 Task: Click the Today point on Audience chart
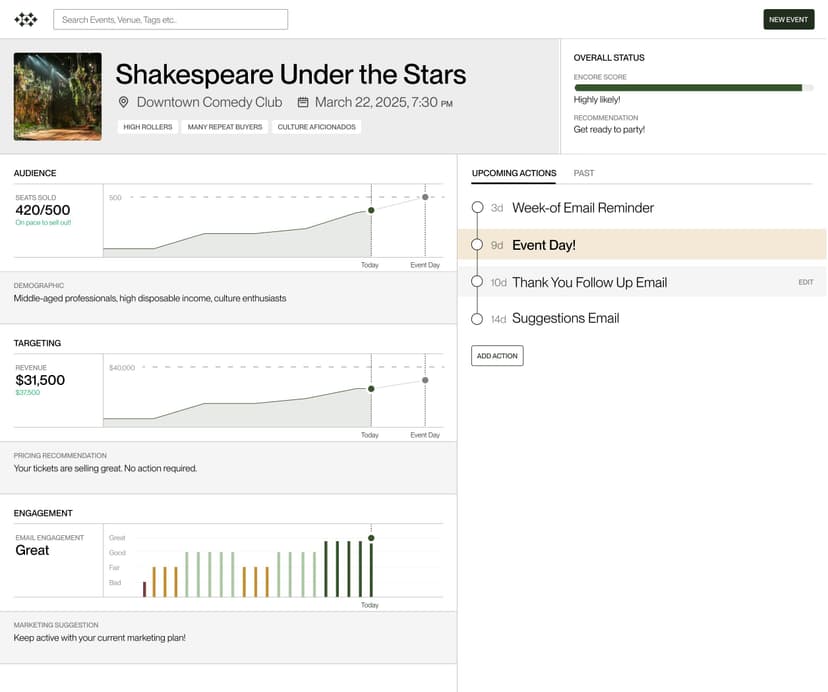[x=371, y=210]
